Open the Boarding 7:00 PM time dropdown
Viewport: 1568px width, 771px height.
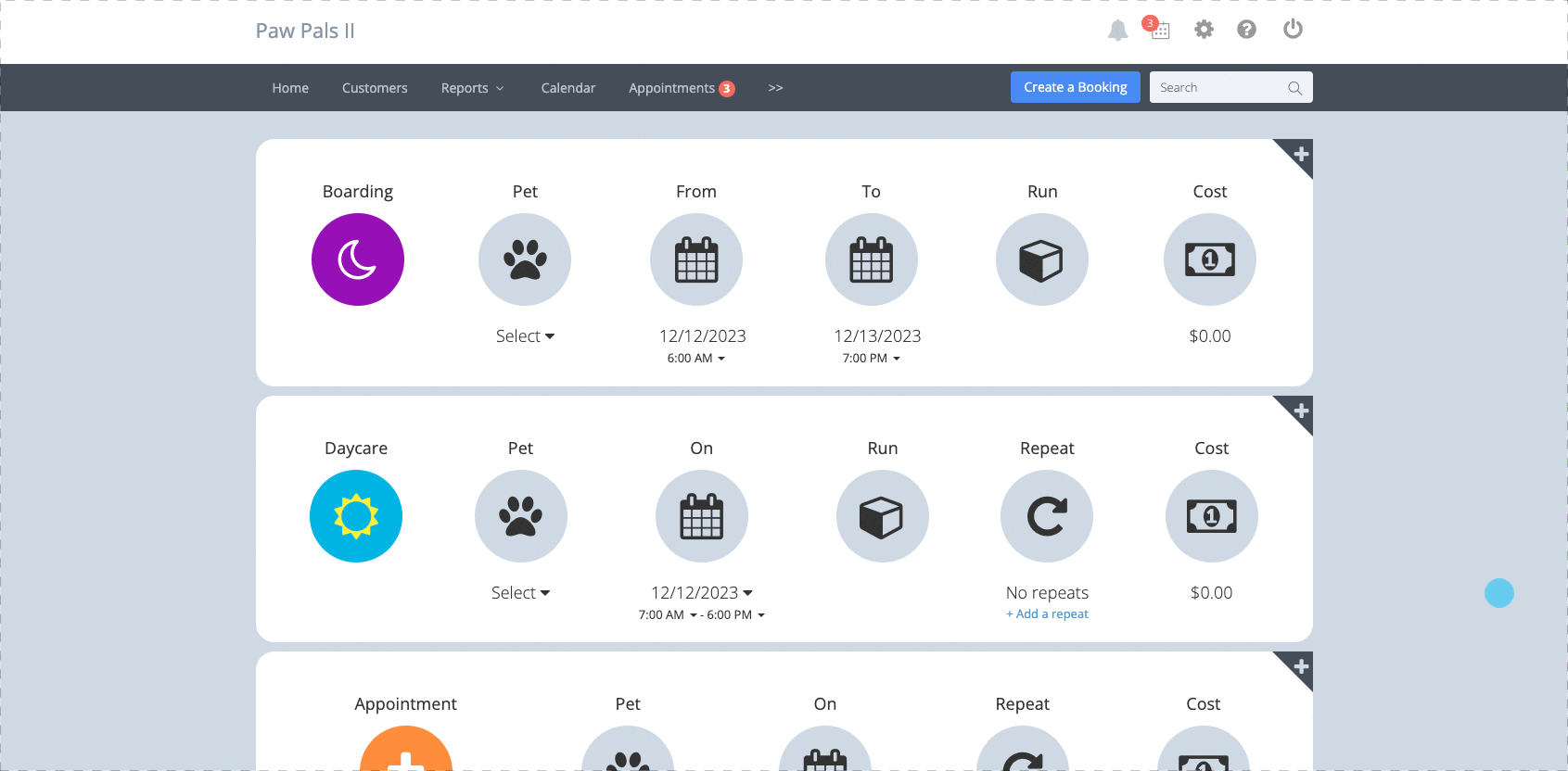[872, 359]
